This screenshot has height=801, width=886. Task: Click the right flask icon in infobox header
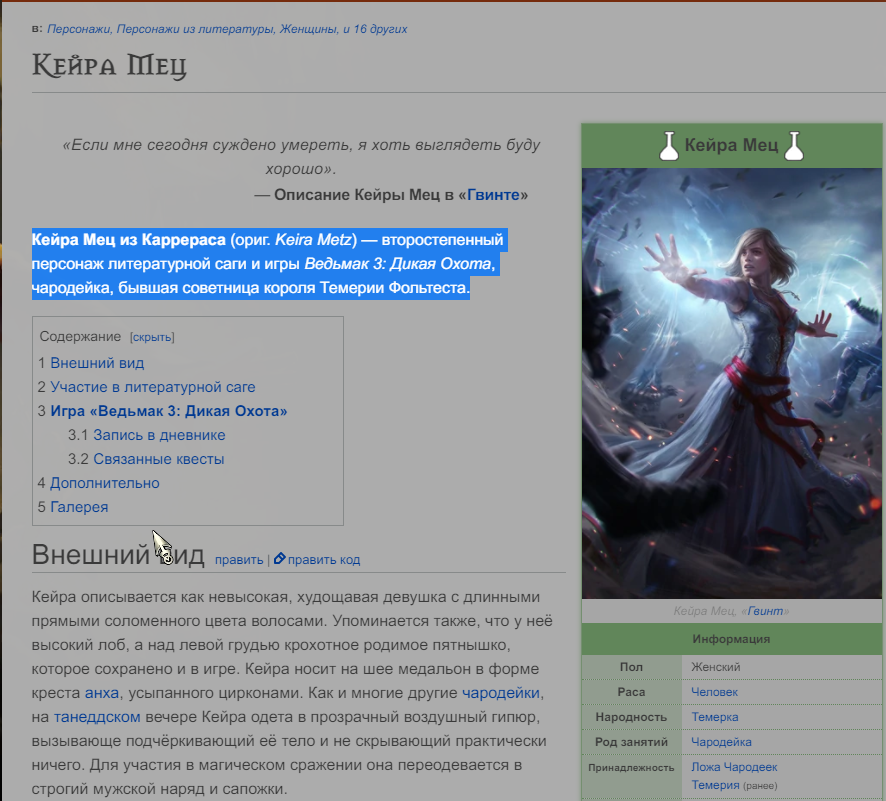point(793,146)
